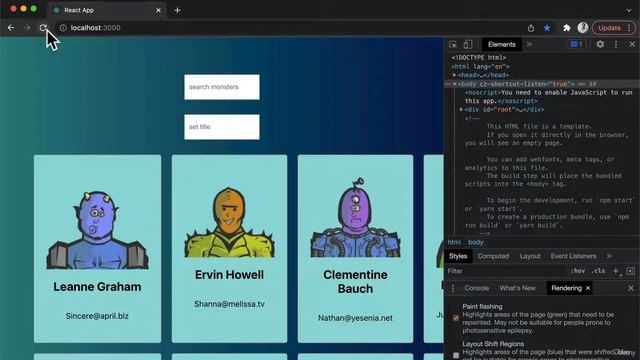
Task: Focus the styles Filter field
Action: coord(506,271)
